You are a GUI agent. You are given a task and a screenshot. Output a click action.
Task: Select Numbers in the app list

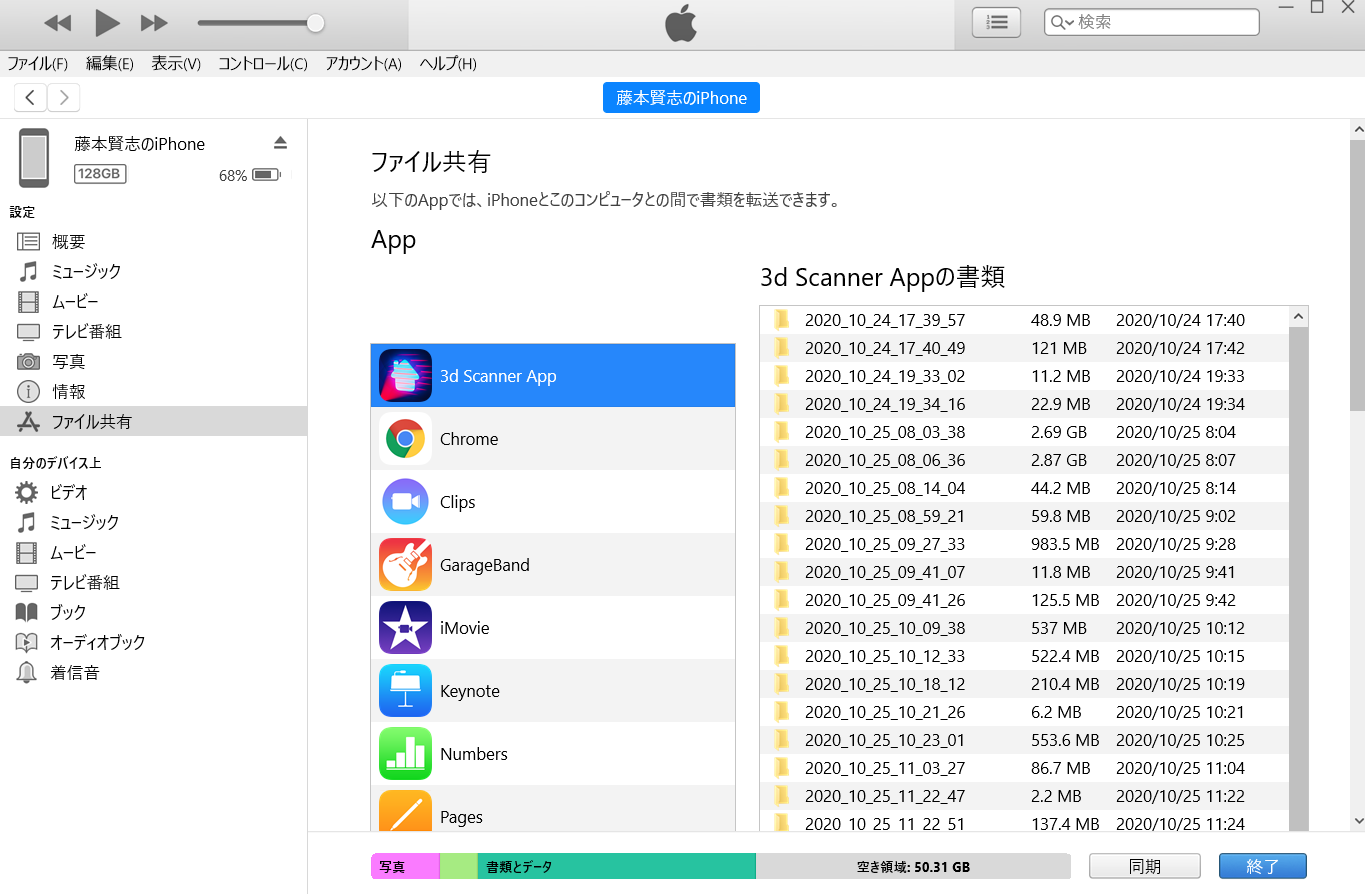tap(553, 754)
